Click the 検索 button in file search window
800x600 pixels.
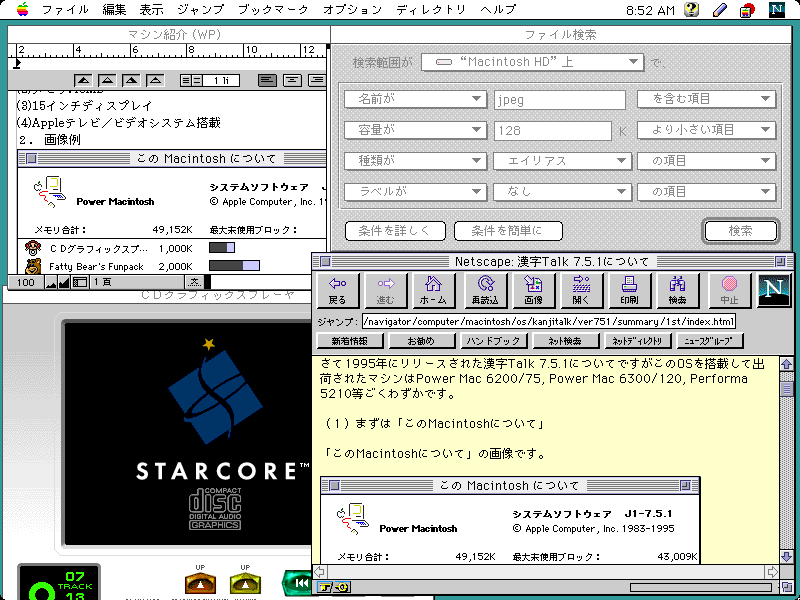740,231
